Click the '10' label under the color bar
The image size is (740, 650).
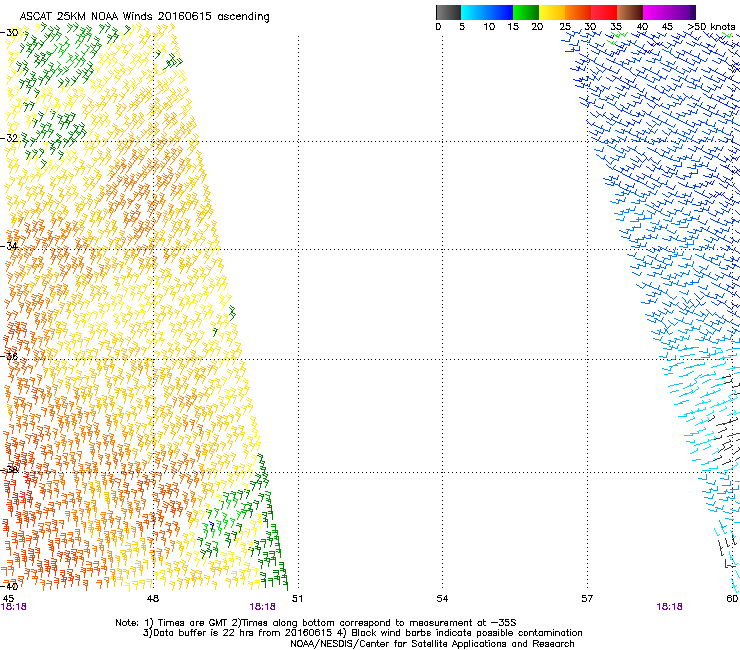pyautogui.click(x=489, y=27)
